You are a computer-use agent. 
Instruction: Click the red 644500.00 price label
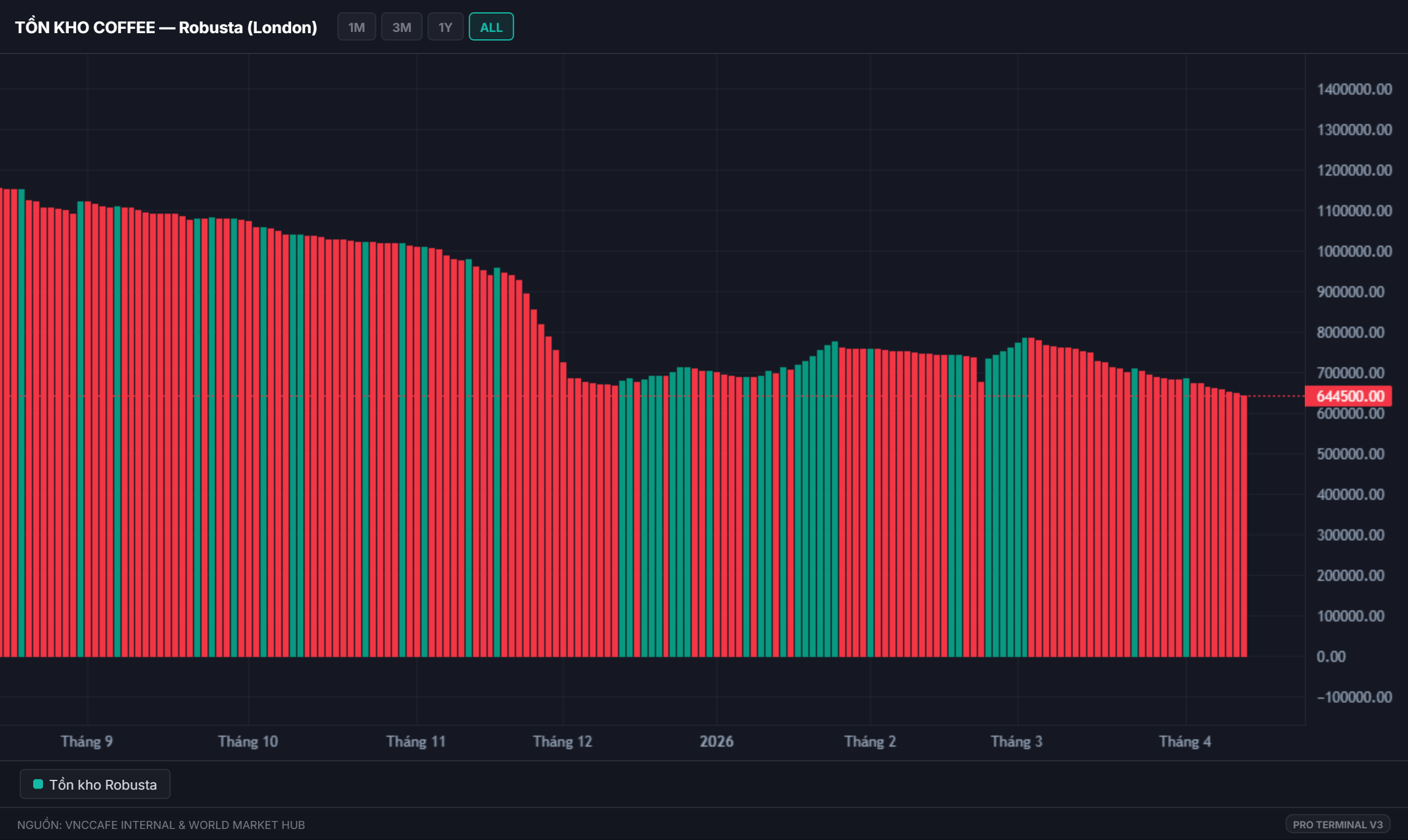[x=1349, y=396]
